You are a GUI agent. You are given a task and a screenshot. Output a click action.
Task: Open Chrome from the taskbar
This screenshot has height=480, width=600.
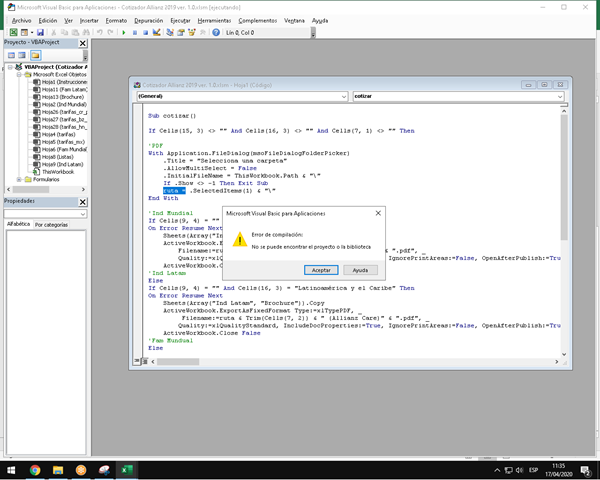pyautogui.click(x=35, y=469)
